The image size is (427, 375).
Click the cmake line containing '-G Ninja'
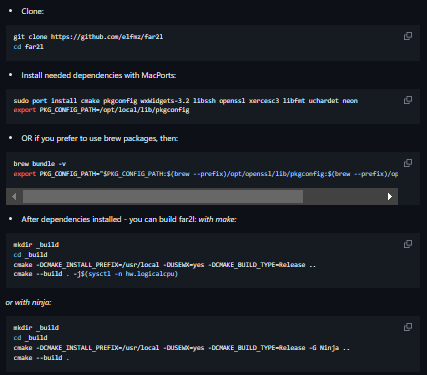[182, 348]
